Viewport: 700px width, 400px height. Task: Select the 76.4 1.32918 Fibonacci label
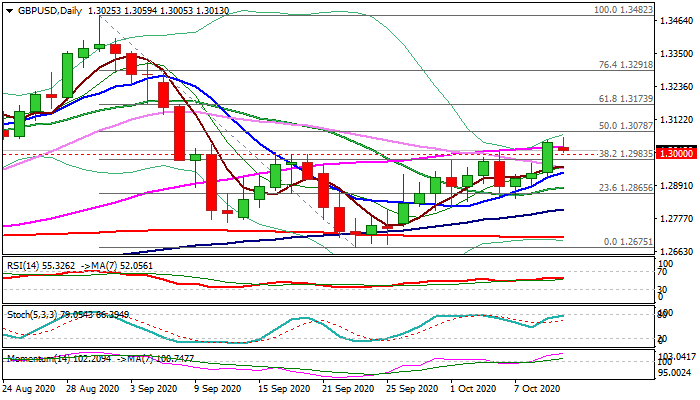(x=626, y=65)
